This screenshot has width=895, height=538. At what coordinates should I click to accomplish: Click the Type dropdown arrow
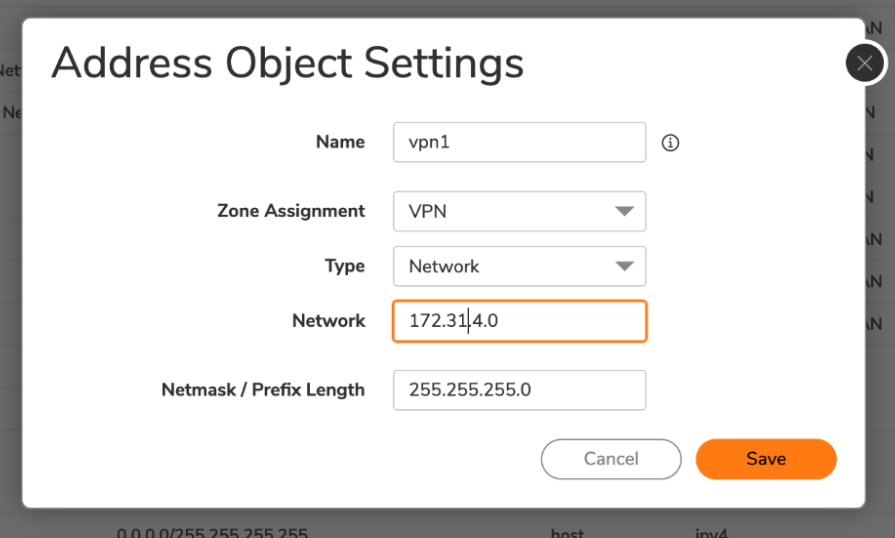[x=625, y=266]
